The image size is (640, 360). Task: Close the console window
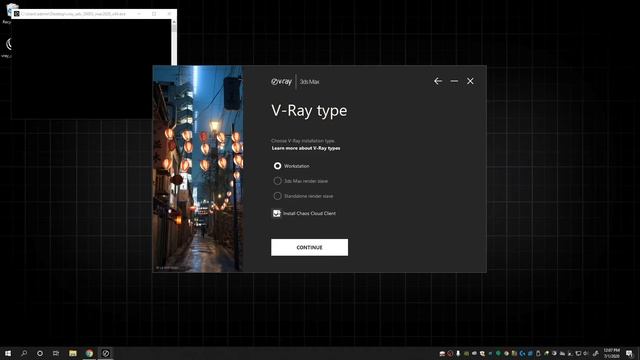[x=169, y=14]
